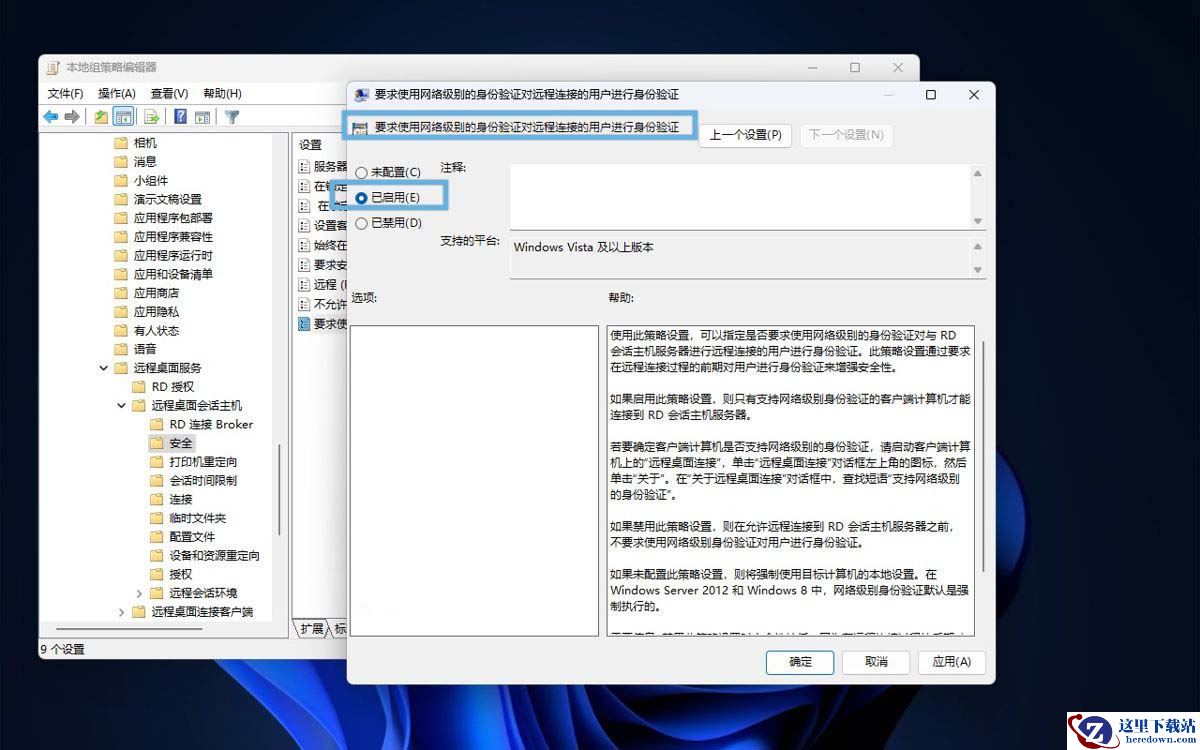Click the folder icon beside 小组件

[x=121, y=181]
